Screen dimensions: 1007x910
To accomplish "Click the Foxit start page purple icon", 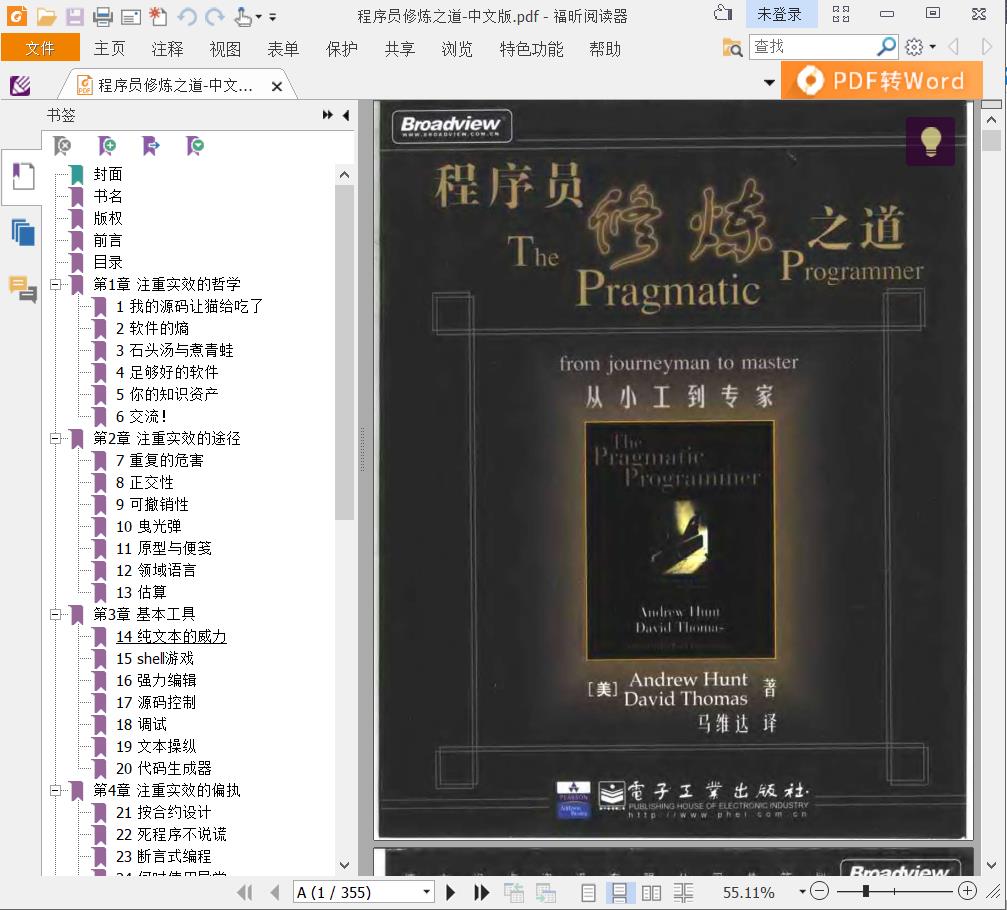I will pyautogui.click(x=21, y=85).
